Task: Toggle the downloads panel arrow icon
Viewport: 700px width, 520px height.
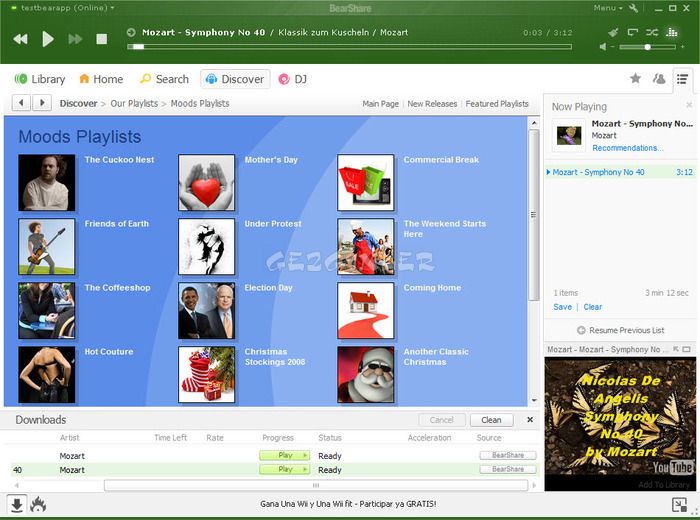Action: point(17,505)
